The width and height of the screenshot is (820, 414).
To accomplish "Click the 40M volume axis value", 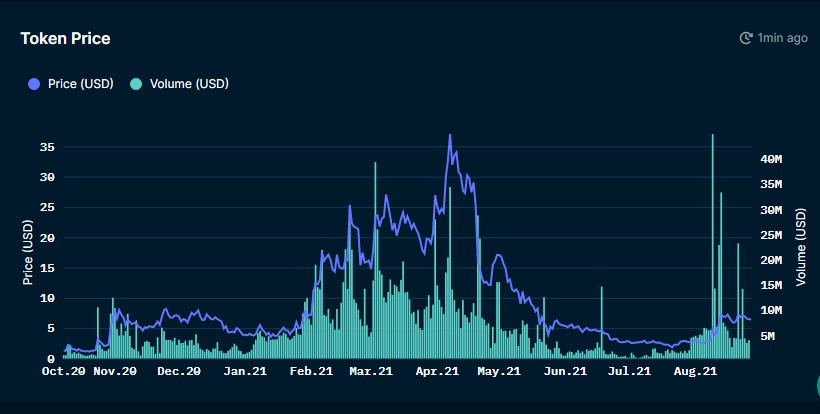I will click(771, 159).
